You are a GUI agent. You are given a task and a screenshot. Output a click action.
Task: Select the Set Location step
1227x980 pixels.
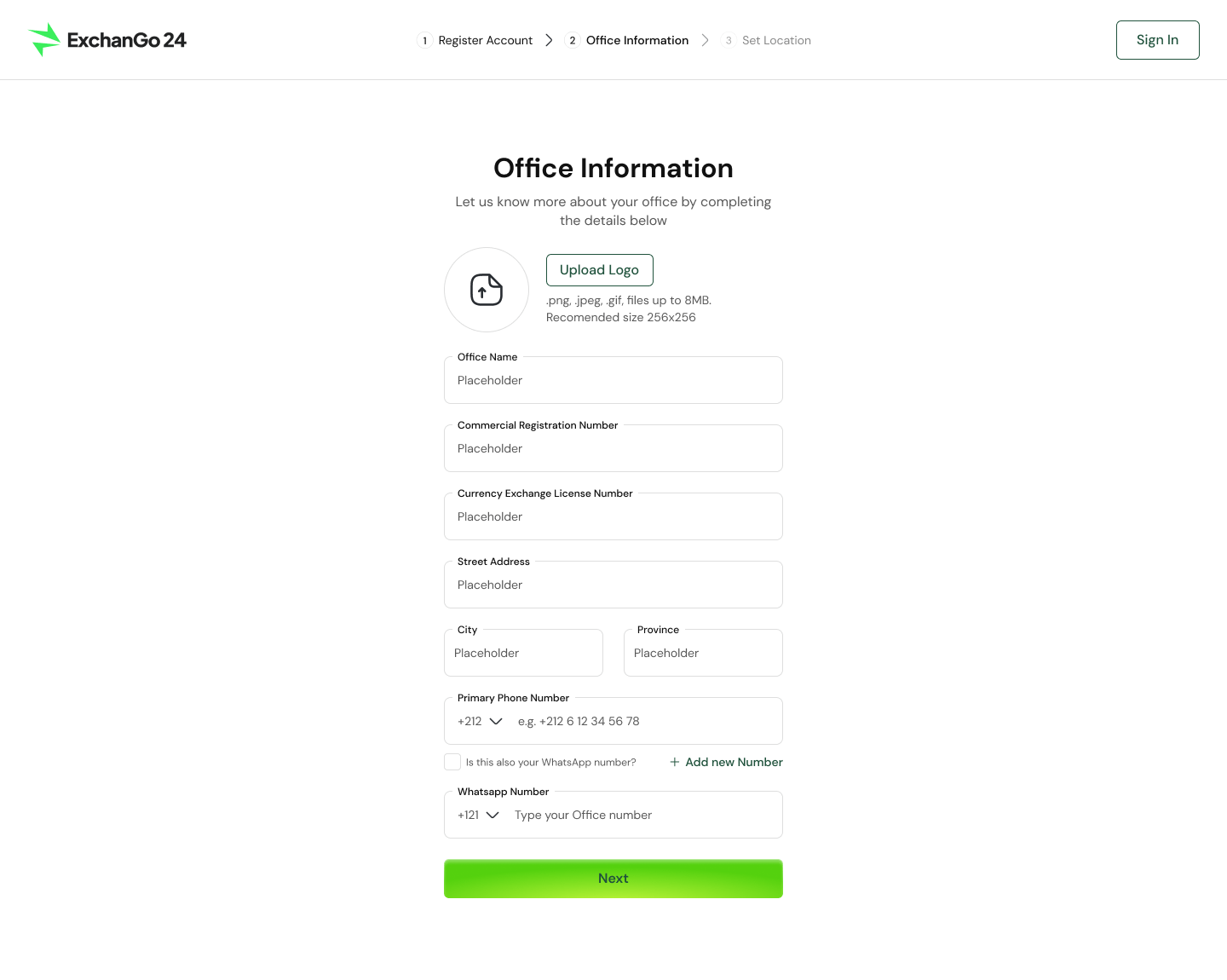(775, 40)
